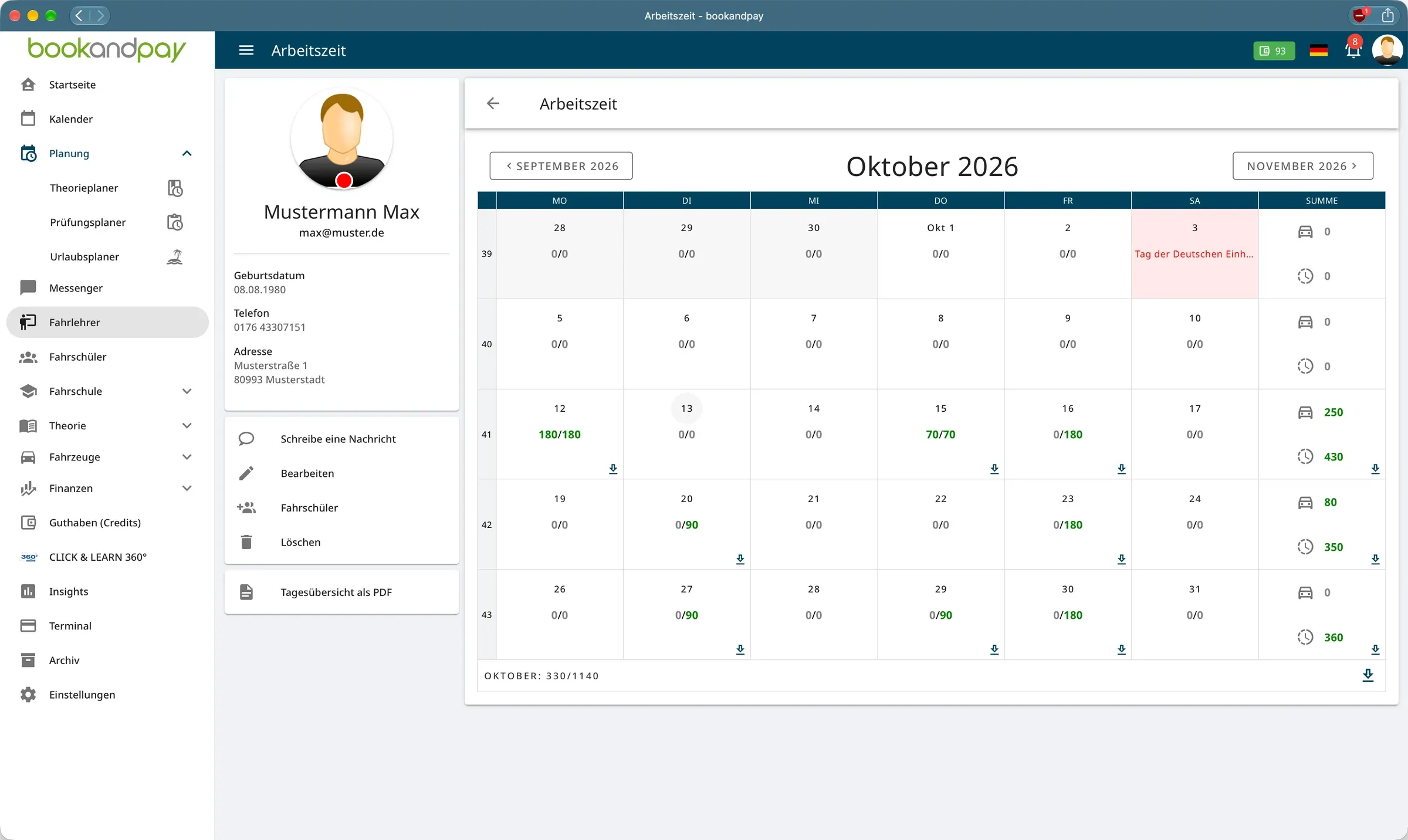
Task: Expand the Theorie menu
Action: point(187,426)
